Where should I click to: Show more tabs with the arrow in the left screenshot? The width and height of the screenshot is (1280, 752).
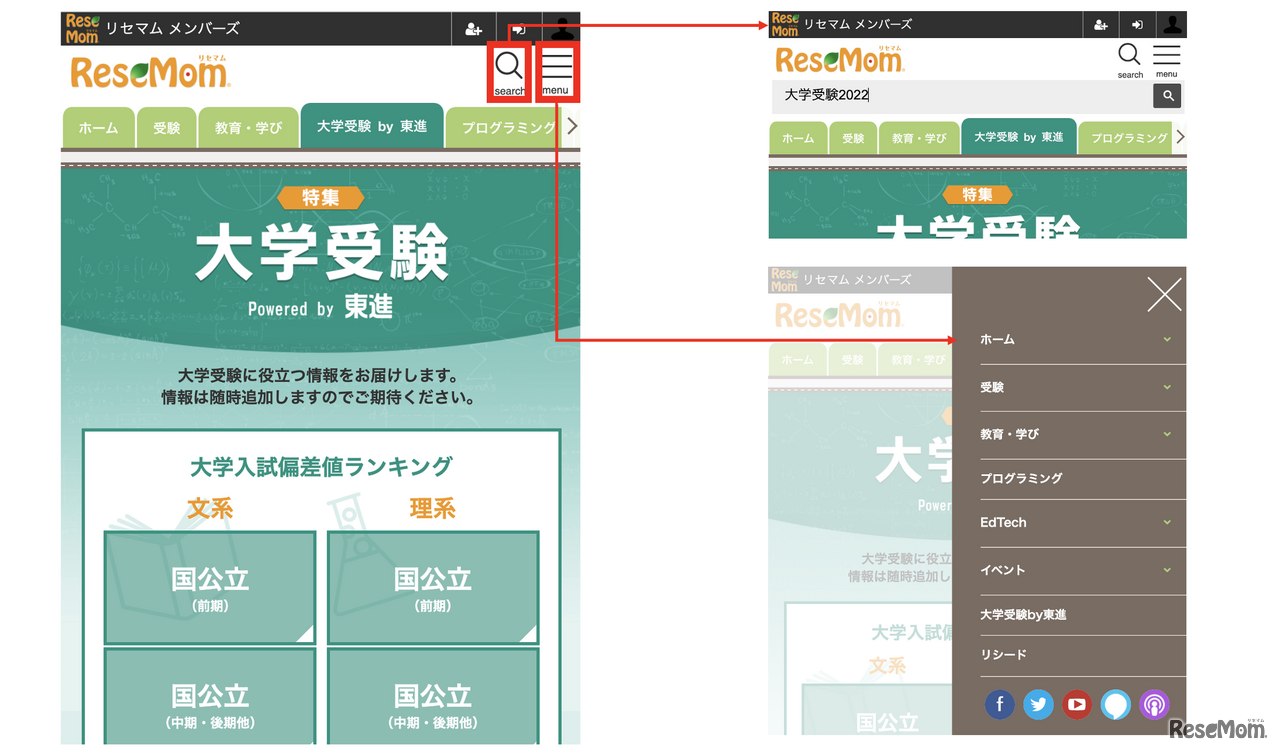coord(572,126)
